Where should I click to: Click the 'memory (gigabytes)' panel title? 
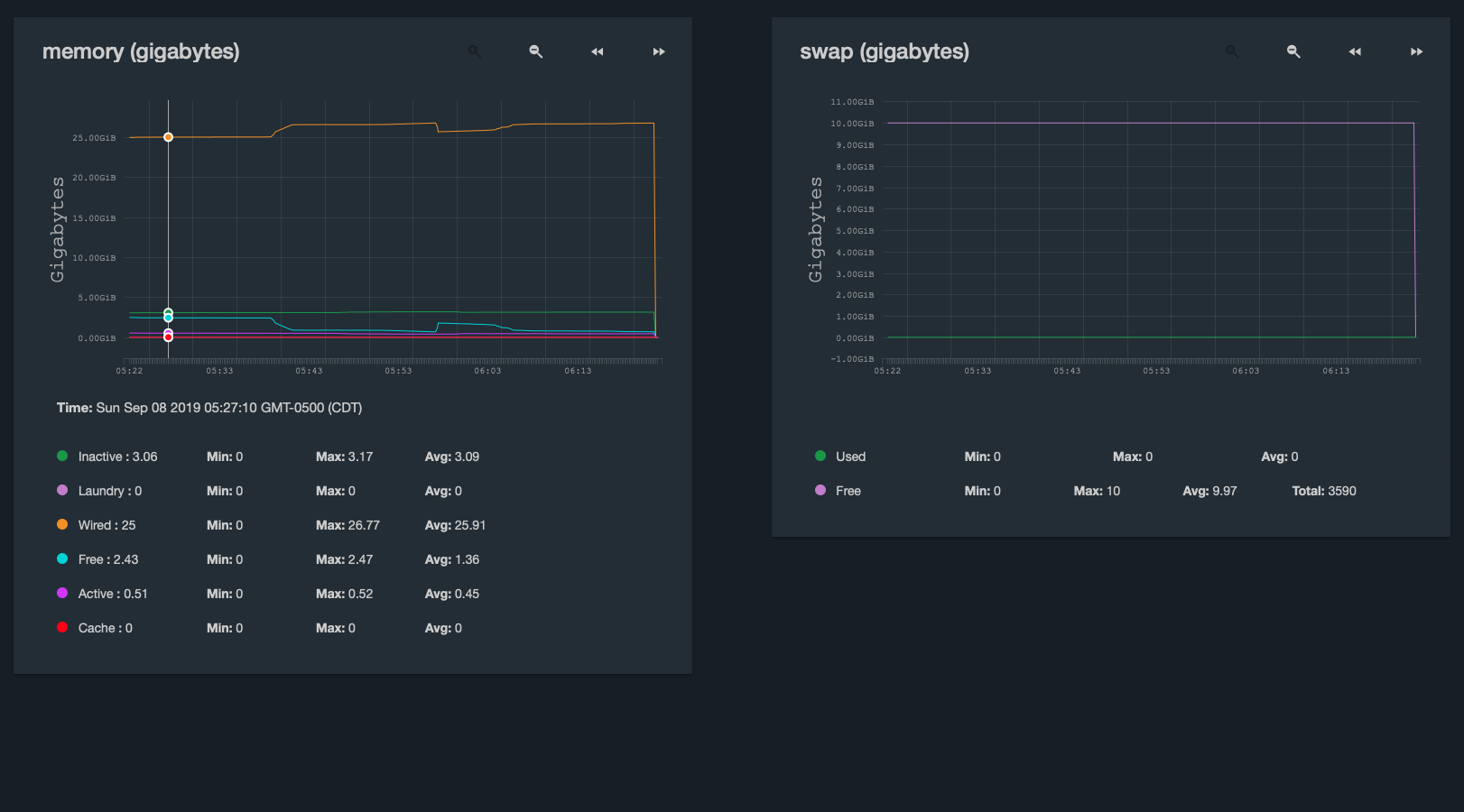coord(141,51)
